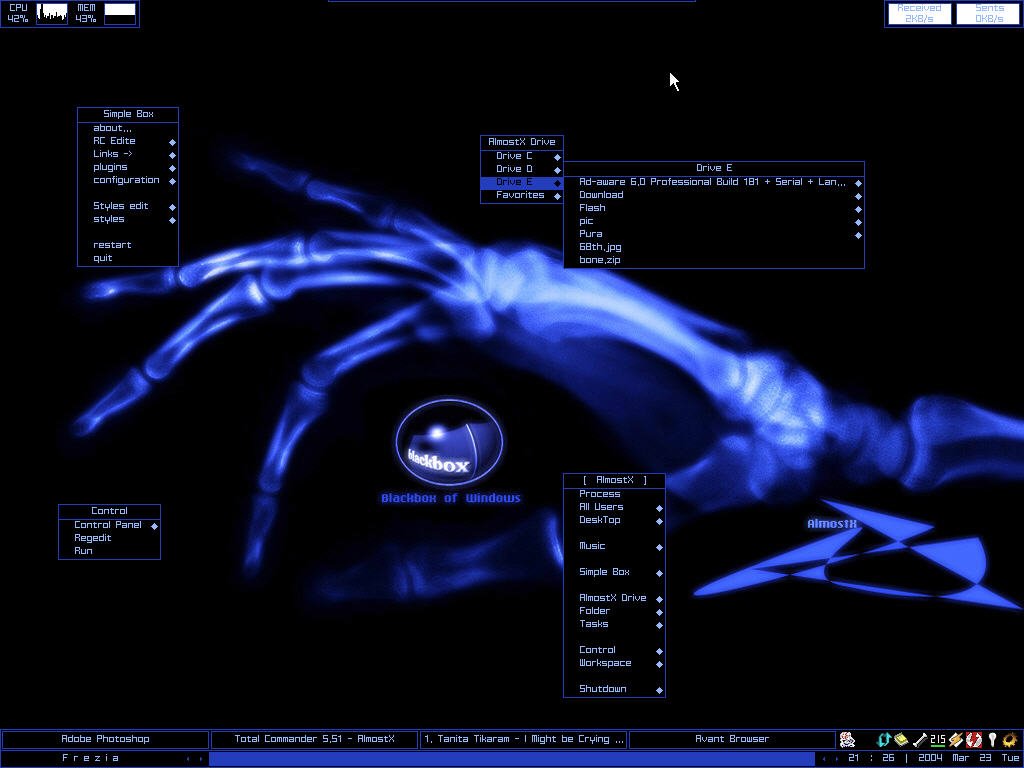
Task: Switch to Total Commander 5.51 taskbar button
Action: tap(314, 739)
